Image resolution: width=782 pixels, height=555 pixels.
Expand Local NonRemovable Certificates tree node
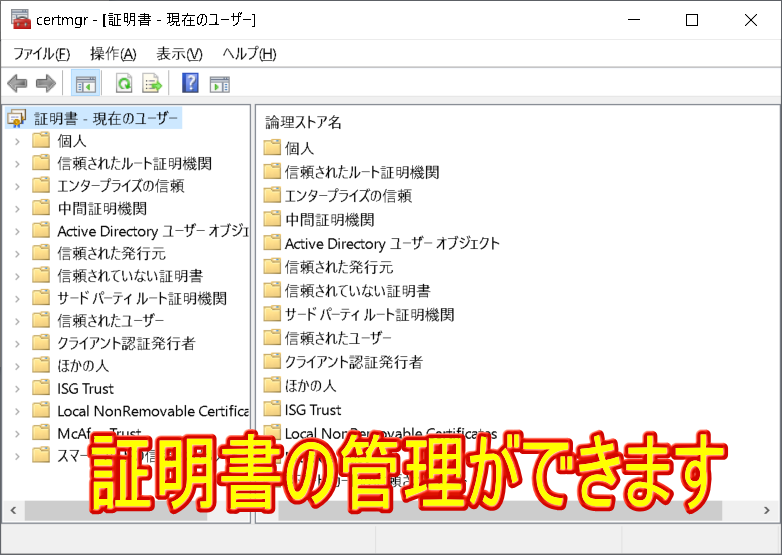(x=17, y=411)
